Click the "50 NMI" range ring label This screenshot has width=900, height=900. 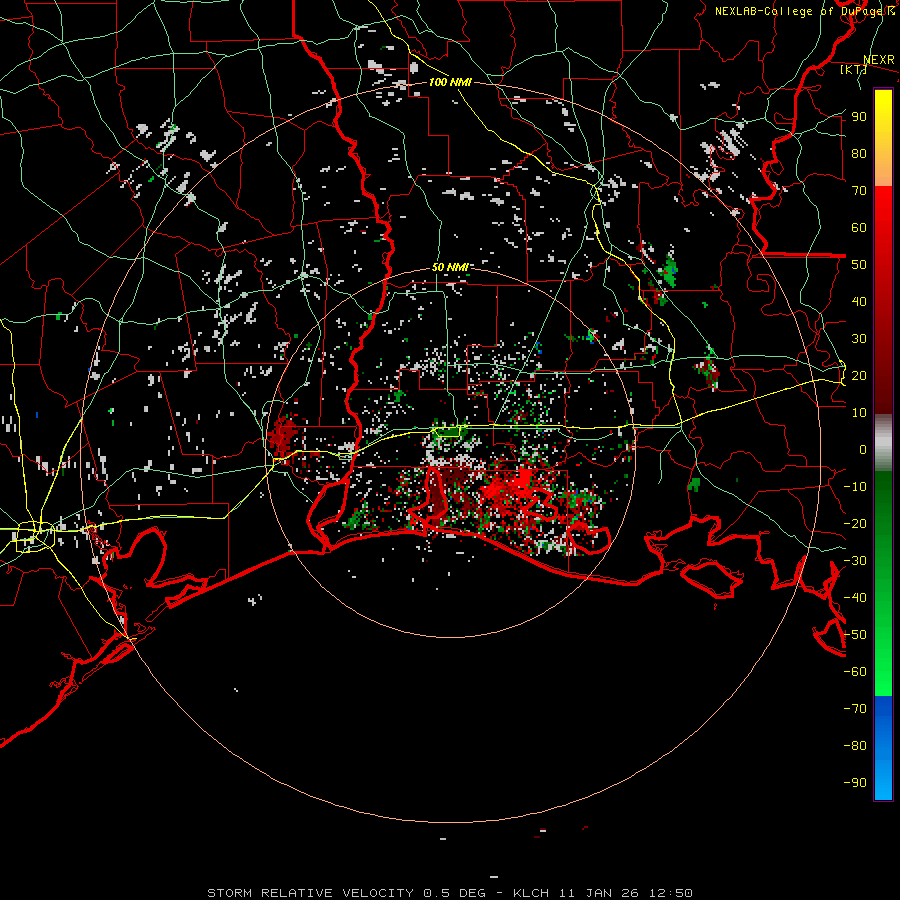pos(450,267)
